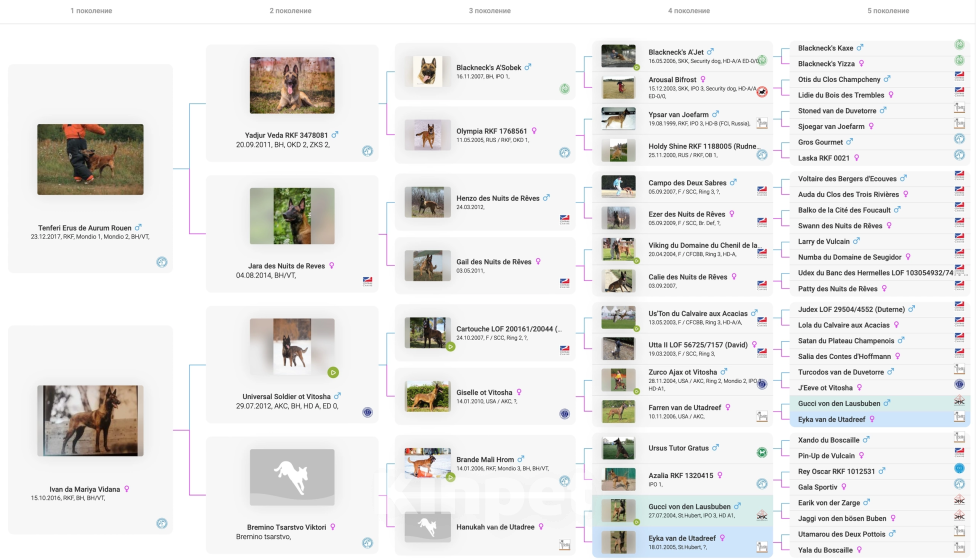Select 'Voltaire des Bergers d'Ecouves' entry
The height and width of the screenshot is (560, 976).
click(847, 179)
